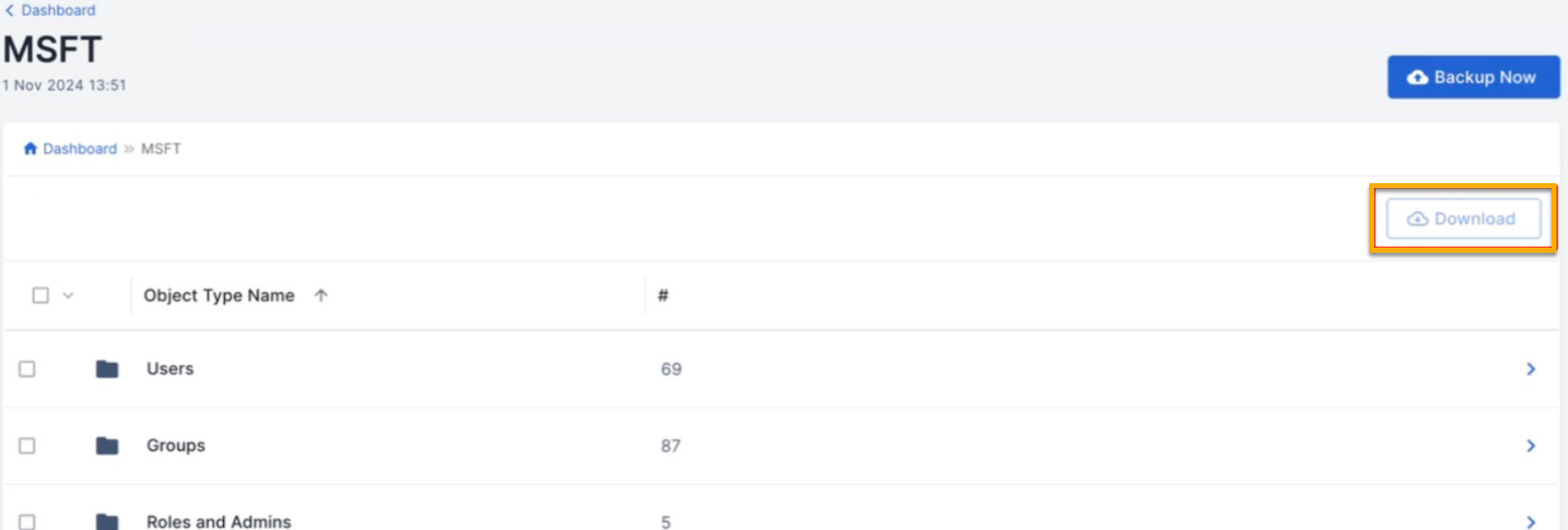
Task: Sort by the Object Type Name column
Action: pos(219,295)
